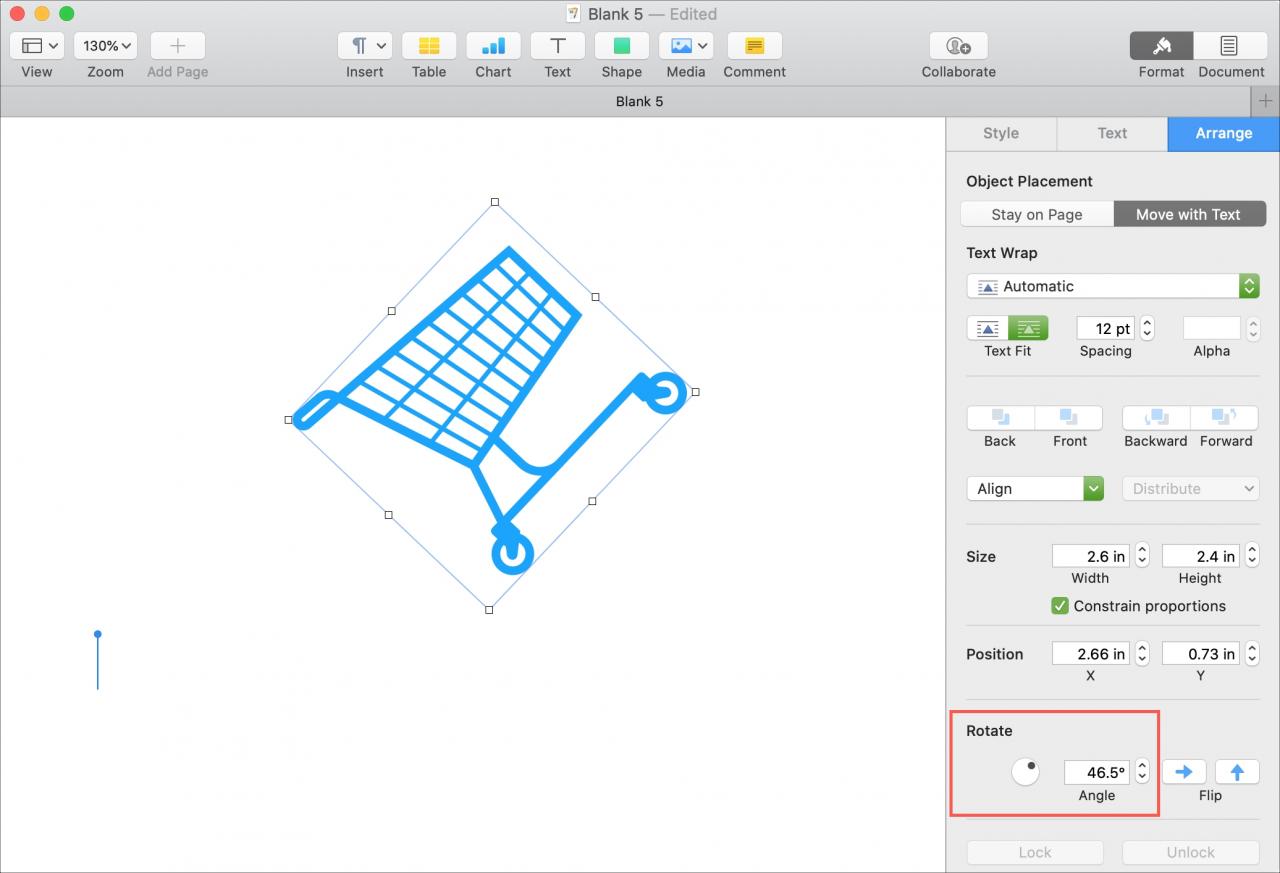Open the Text Wrap Automatic dropdown
The height and width of the screenshot is (873, 1280).
1113,286
